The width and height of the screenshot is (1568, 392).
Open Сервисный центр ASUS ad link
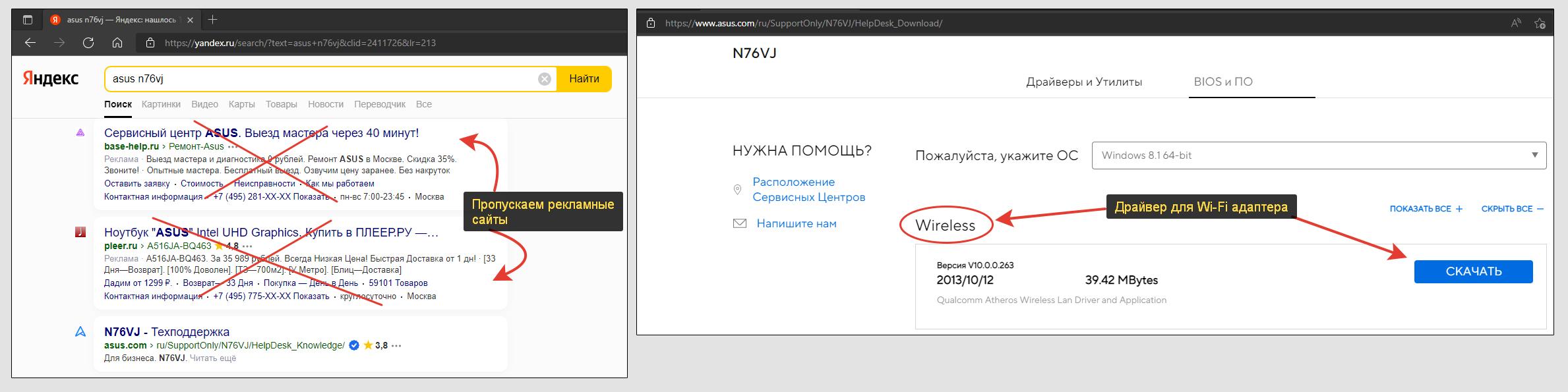coord(262,132)
